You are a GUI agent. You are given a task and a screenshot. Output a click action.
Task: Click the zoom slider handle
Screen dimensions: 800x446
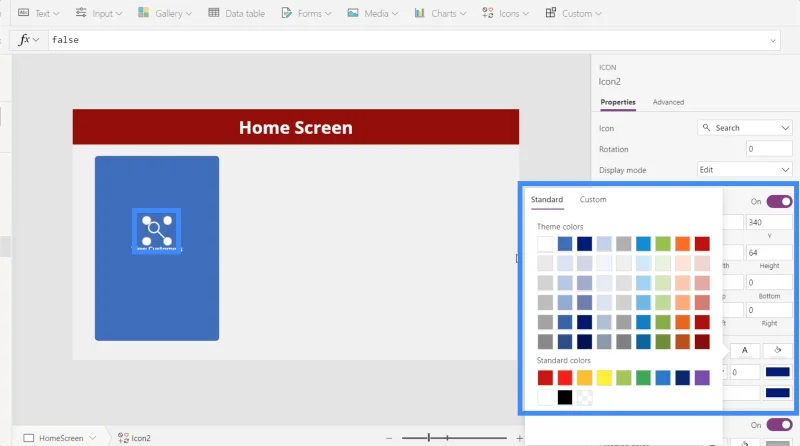pos(429,437)
